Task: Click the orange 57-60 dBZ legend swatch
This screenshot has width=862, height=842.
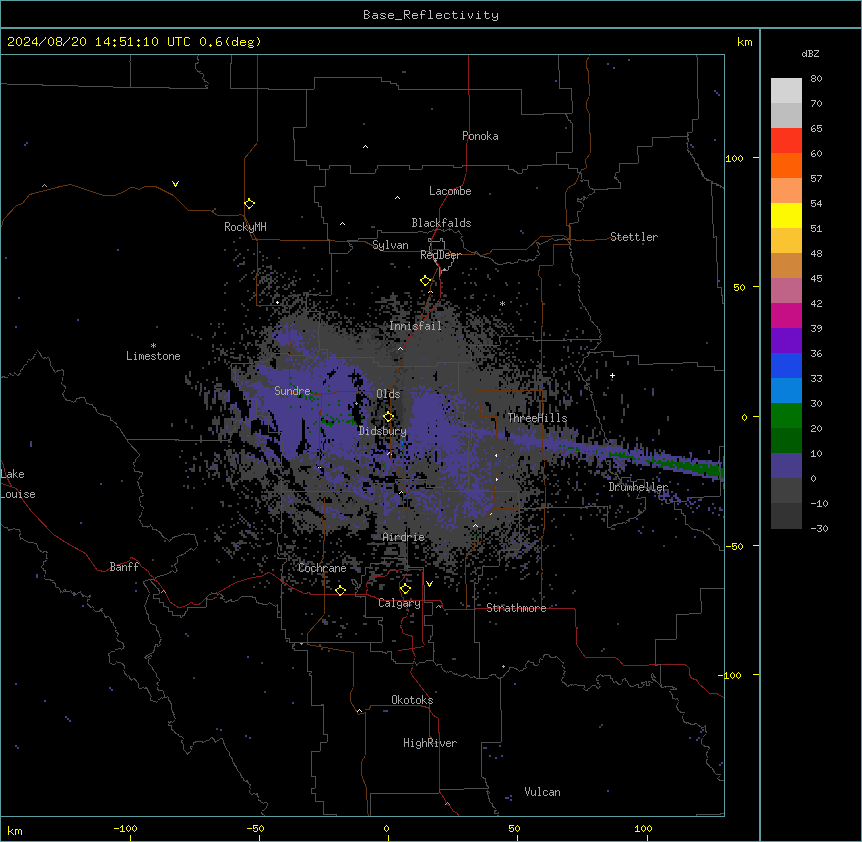Action: pos(786,166)
